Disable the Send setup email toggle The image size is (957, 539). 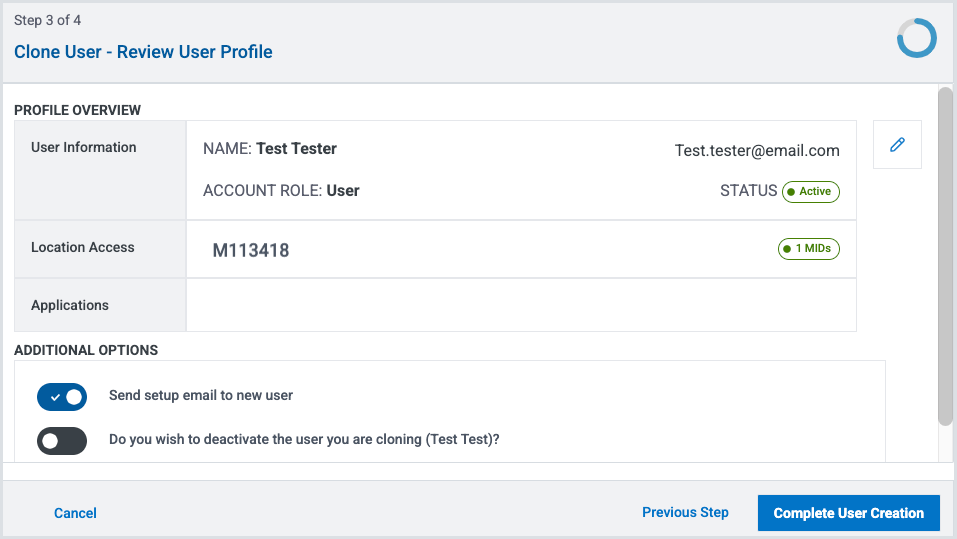(62, 396)
